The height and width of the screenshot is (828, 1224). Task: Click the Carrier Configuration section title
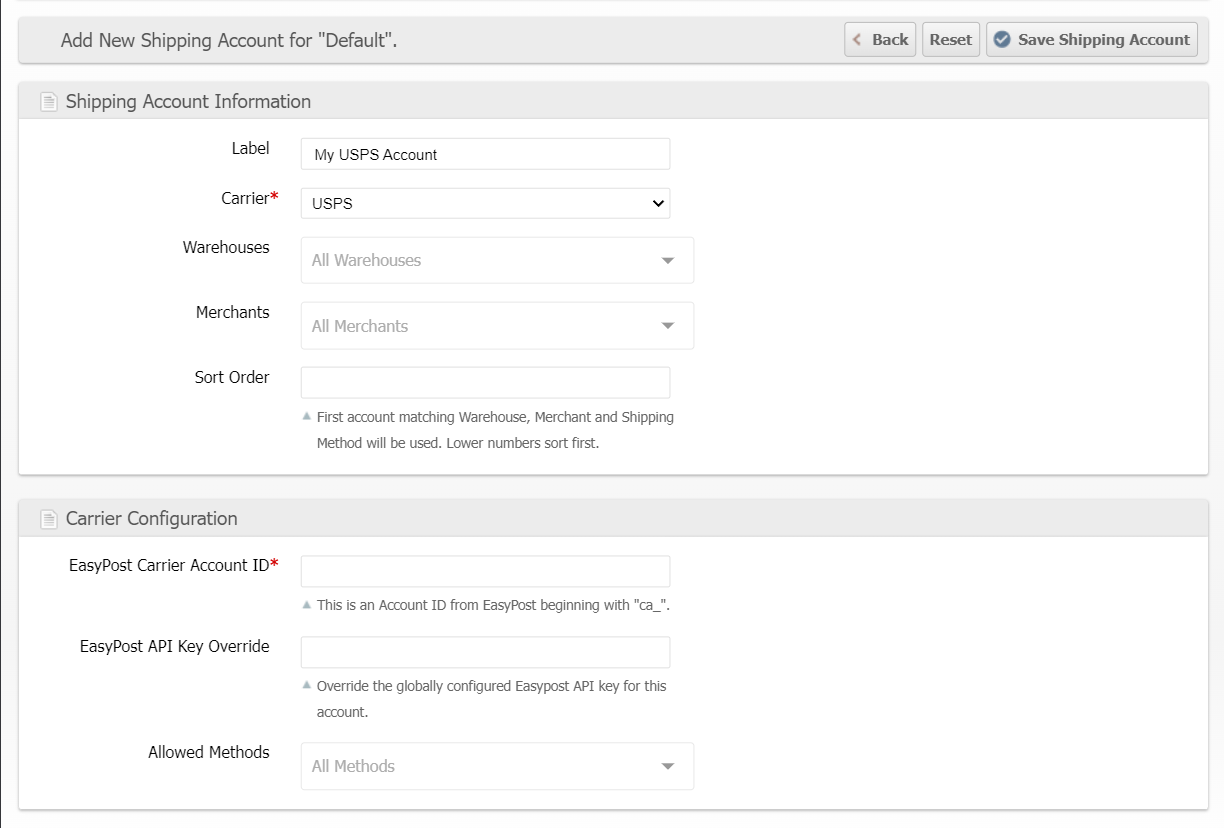click(151, 519)
